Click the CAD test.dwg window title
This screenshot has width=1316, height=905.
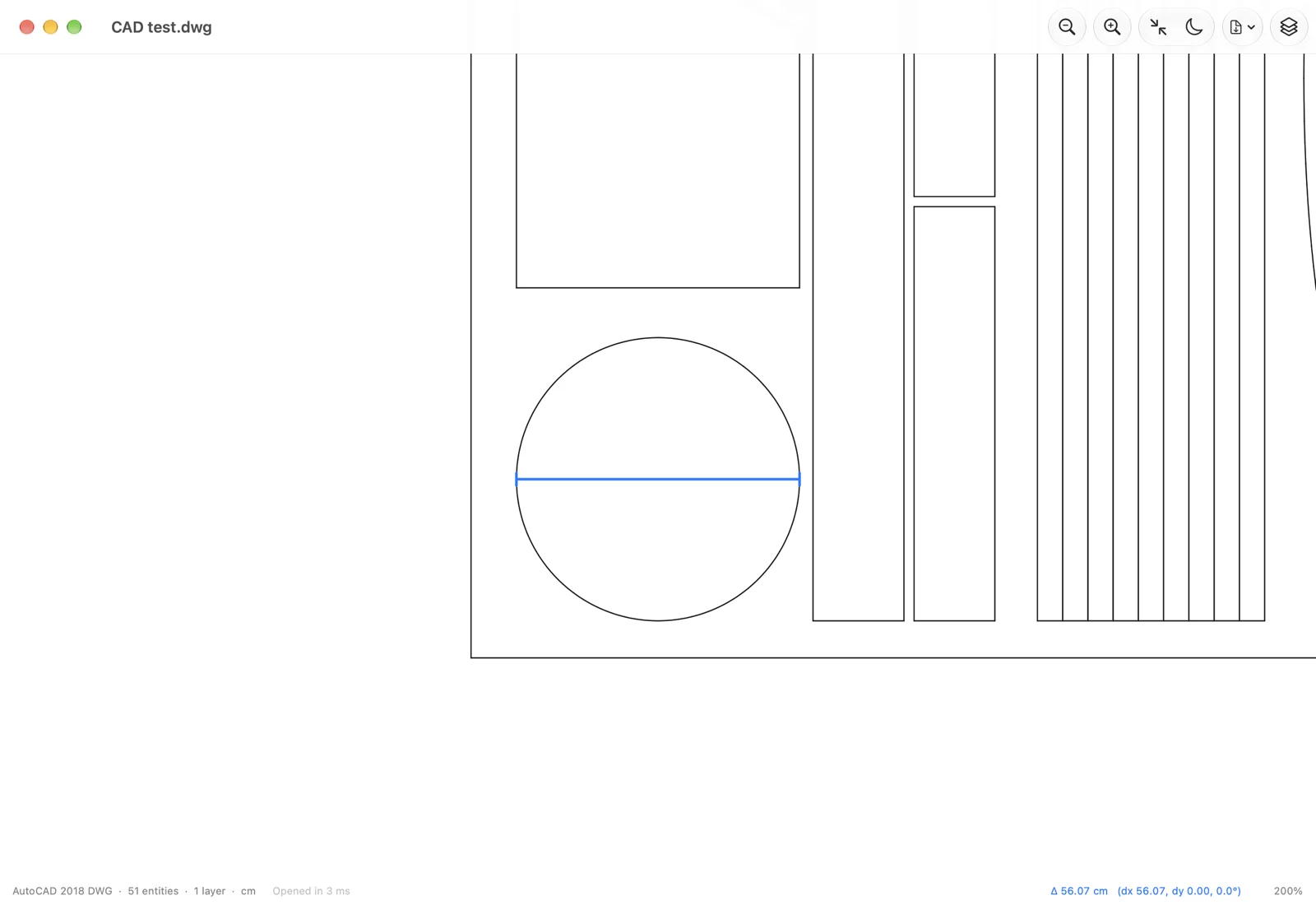(161, 27)
